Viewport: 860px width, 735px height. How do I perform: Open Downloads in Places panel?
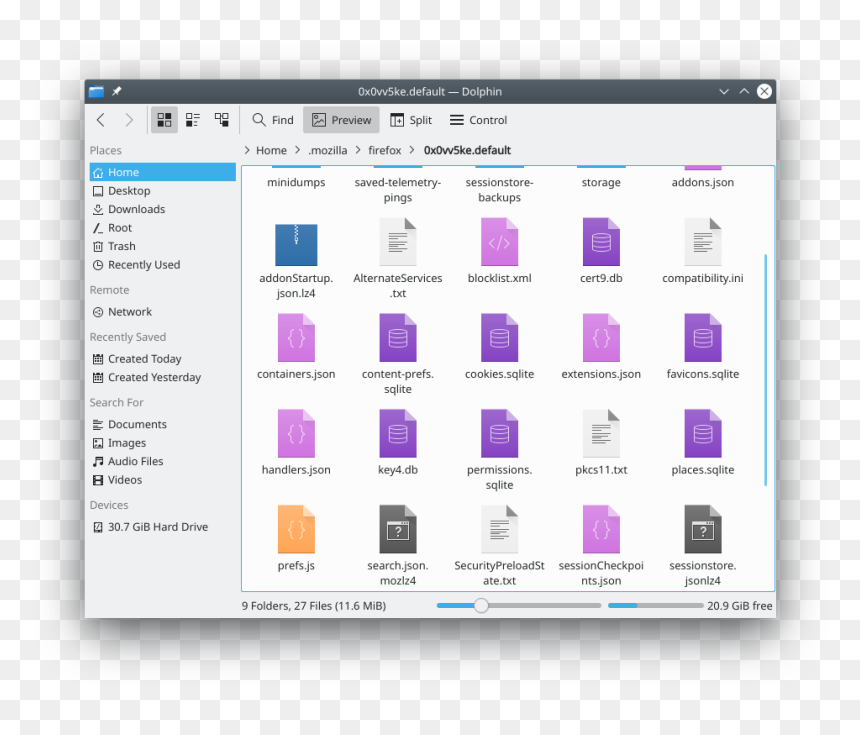pyautogui.click(x=162, y=210)
